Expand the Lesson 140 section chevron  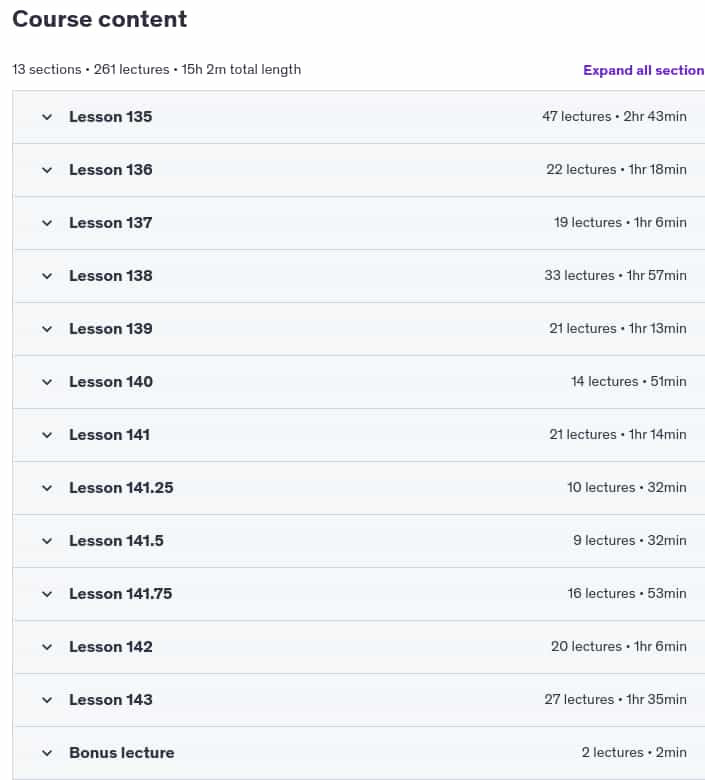point(47,383)
